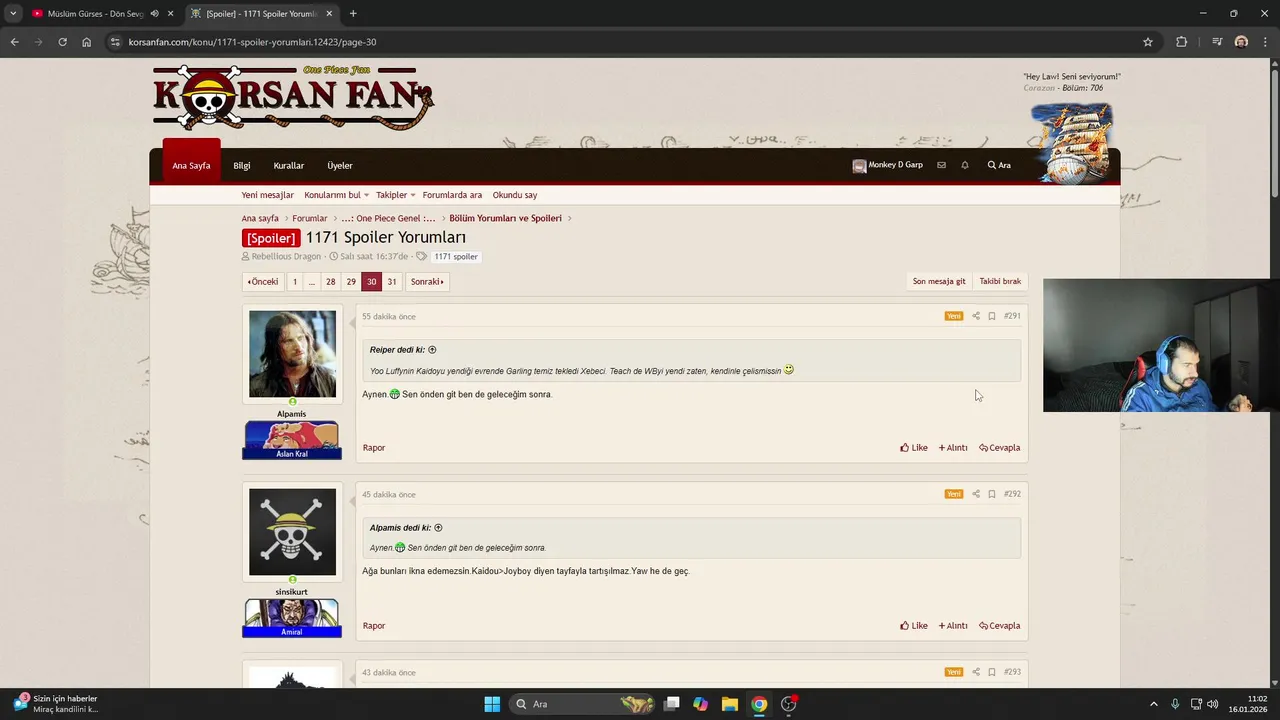The image size is (1280, 720).
Task: Go back with browser back arrow
Action: pyautogui.click(x=14, y=42)
